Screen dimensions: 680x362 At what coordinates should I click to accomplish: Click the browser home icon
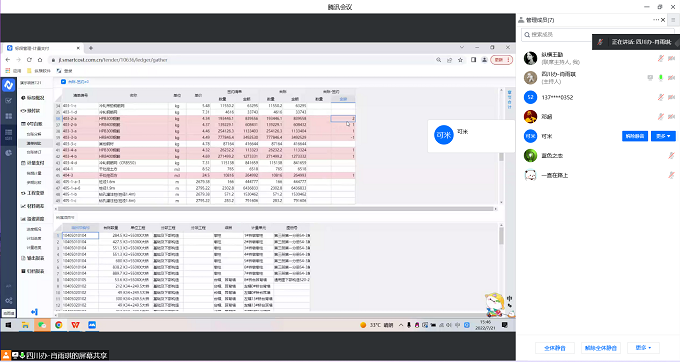coord(40,60)
